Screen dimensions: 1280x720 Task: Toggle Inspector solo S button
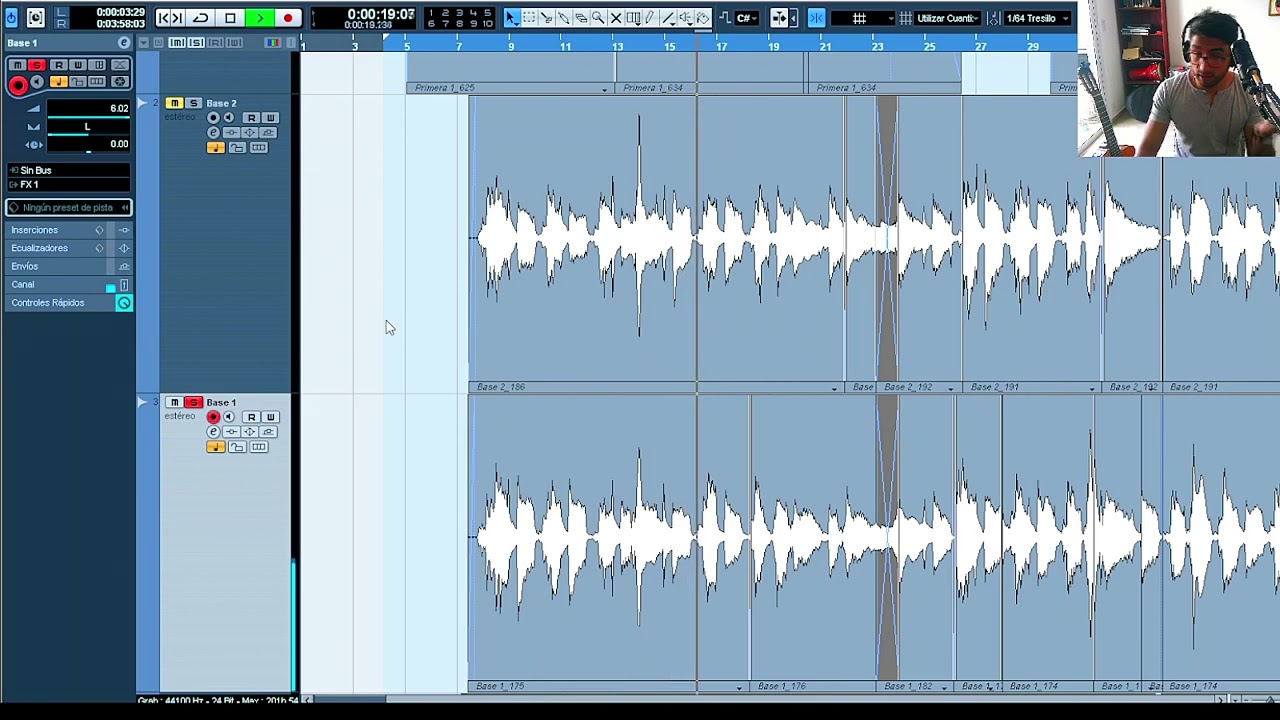(x=37, y=65)
